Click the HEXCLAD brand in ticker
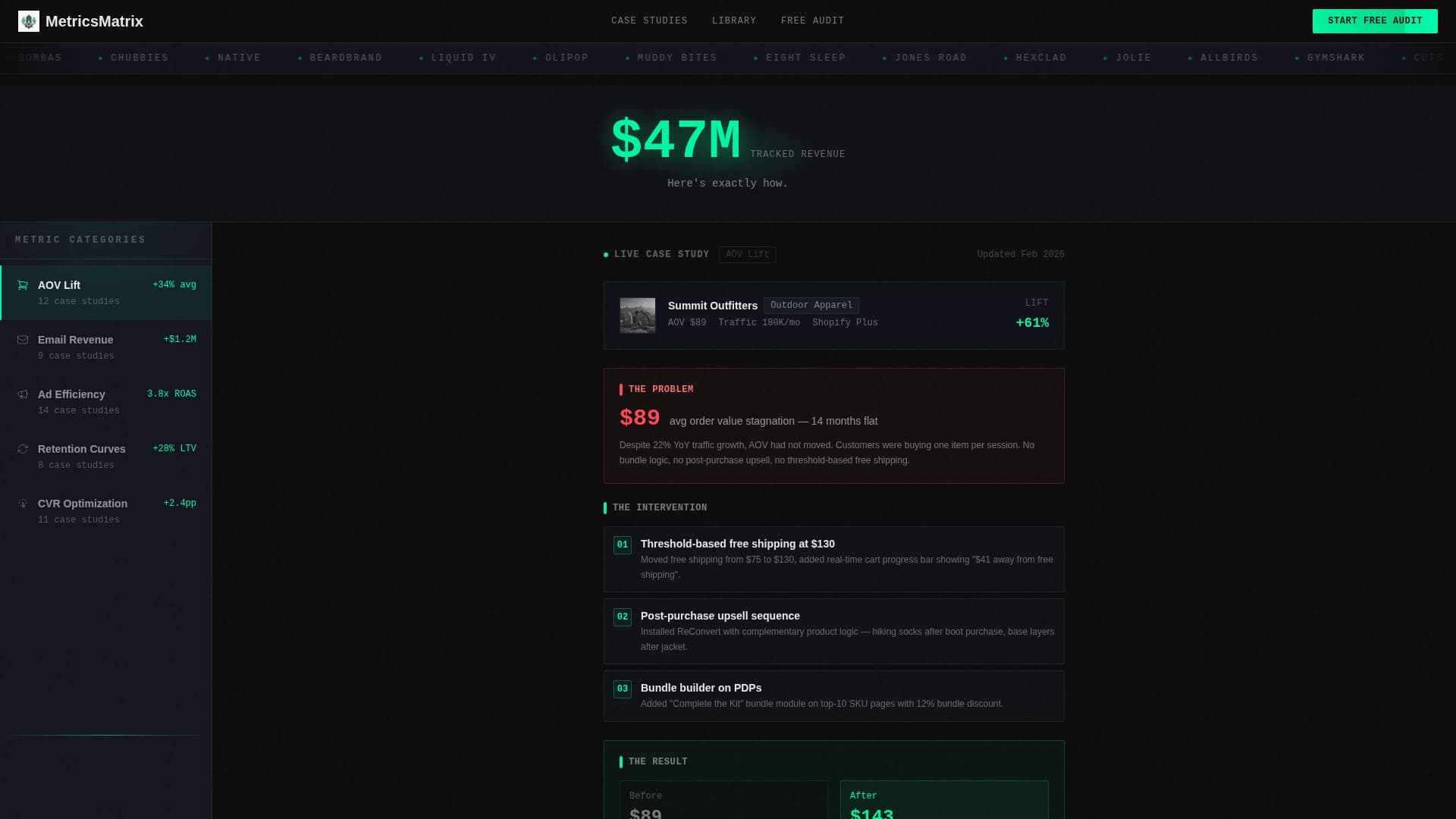The image size is (1456, 819). pyautogui.click(x=1041, y=58)
